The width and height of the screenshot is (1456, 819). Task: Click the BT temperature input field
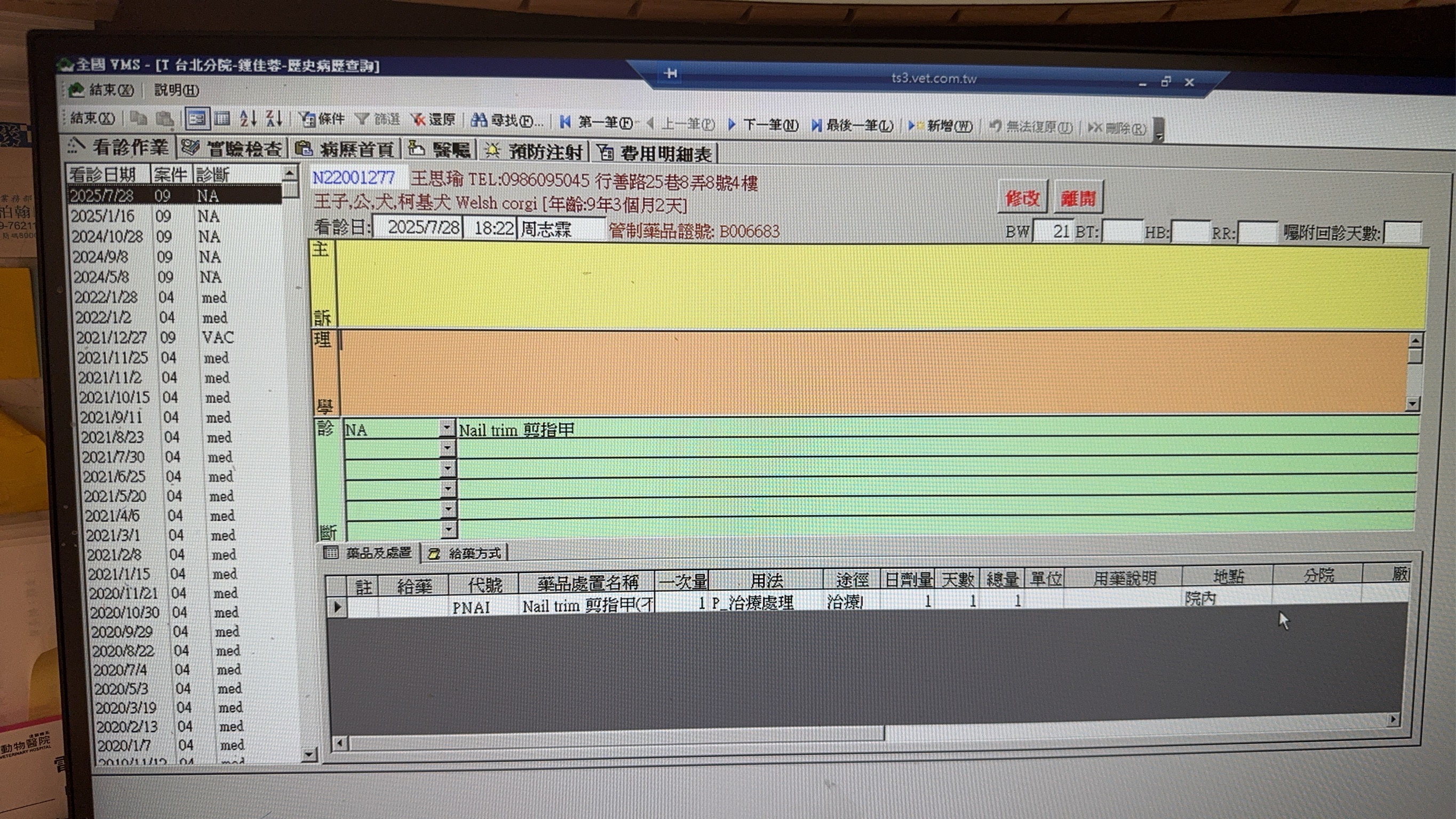point(1121,232)
